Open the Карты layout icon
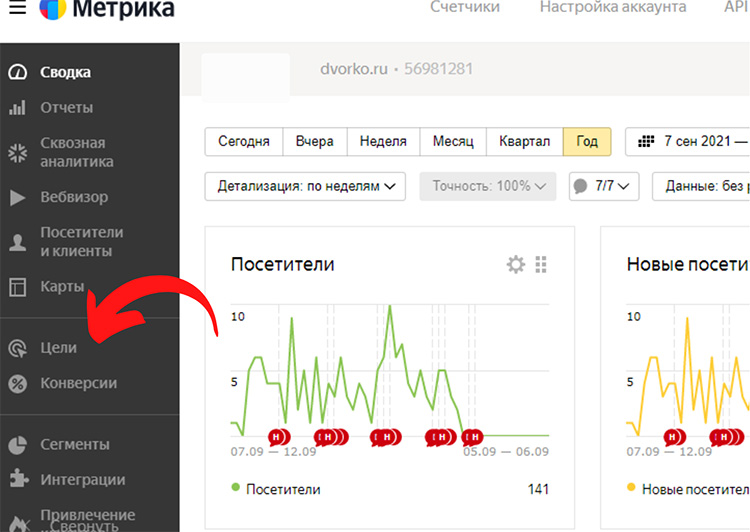Image resolution: width=750 pixels, height=532 pixels. [x=18, y=287]
